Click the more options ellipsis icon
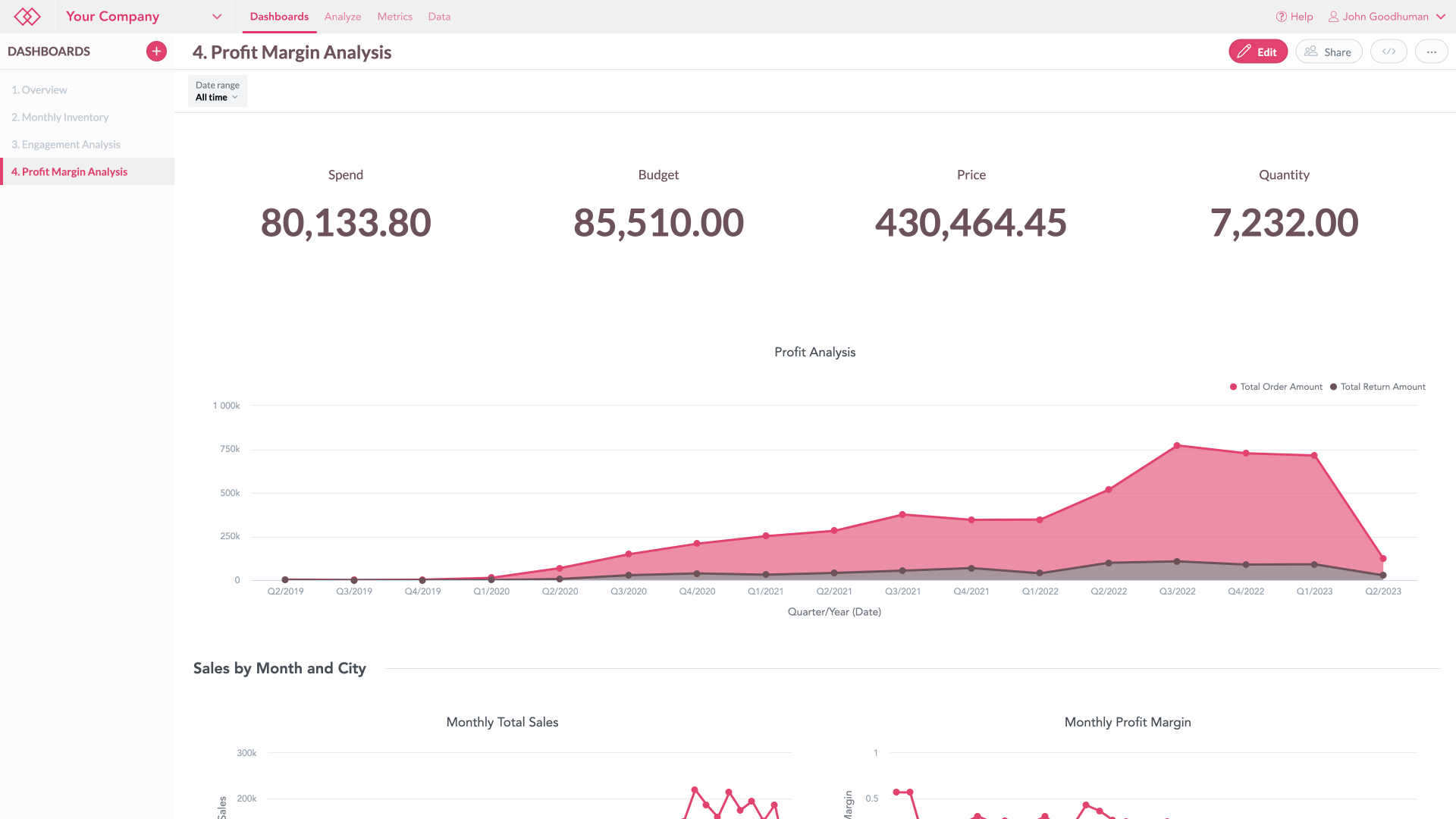1456x819 pixels. (1432, 51)
